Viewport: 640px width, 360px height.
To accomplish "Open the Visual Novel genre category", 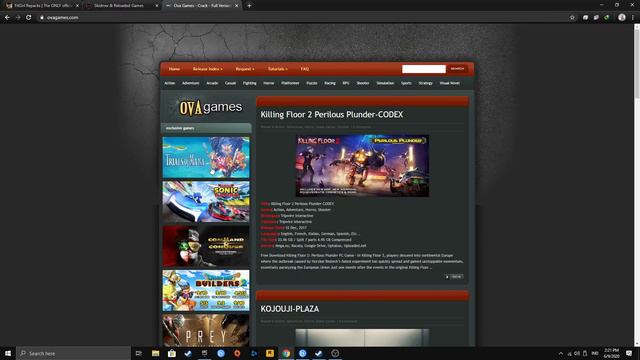I will click(449, 83).
